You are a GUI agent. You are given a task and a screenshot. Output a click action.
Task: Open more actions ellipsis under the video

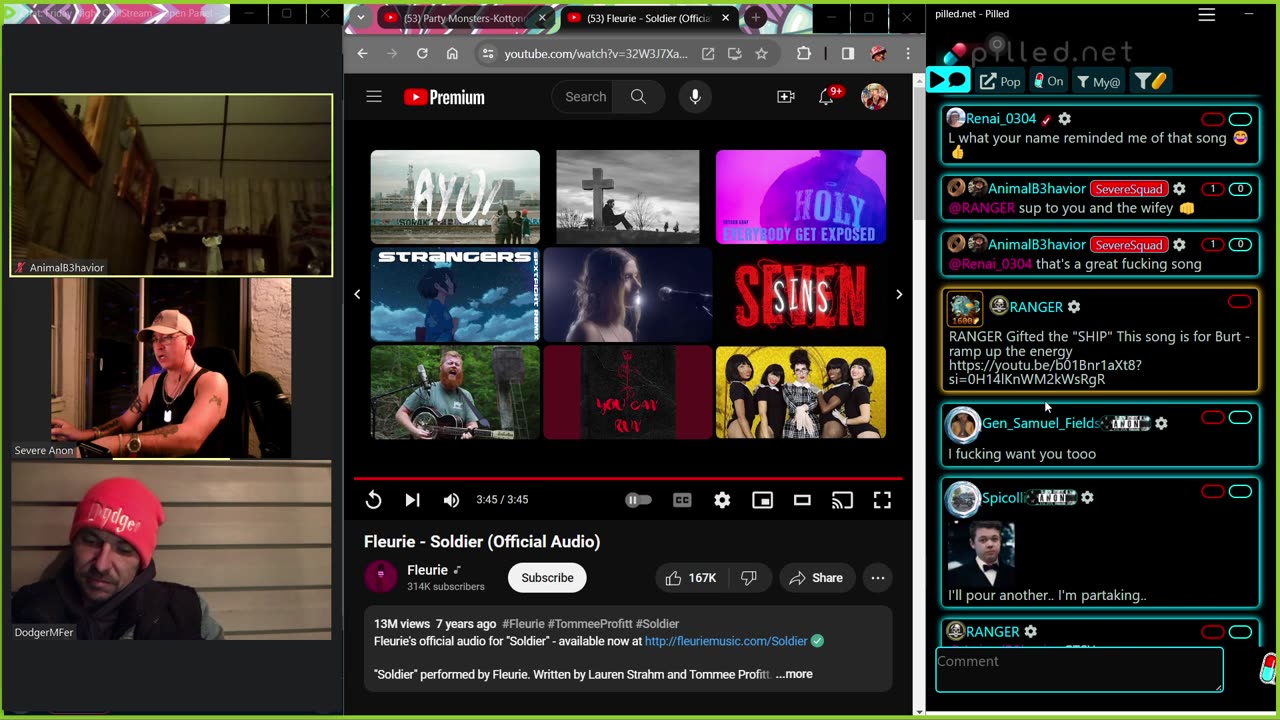[x=878, y=578]
